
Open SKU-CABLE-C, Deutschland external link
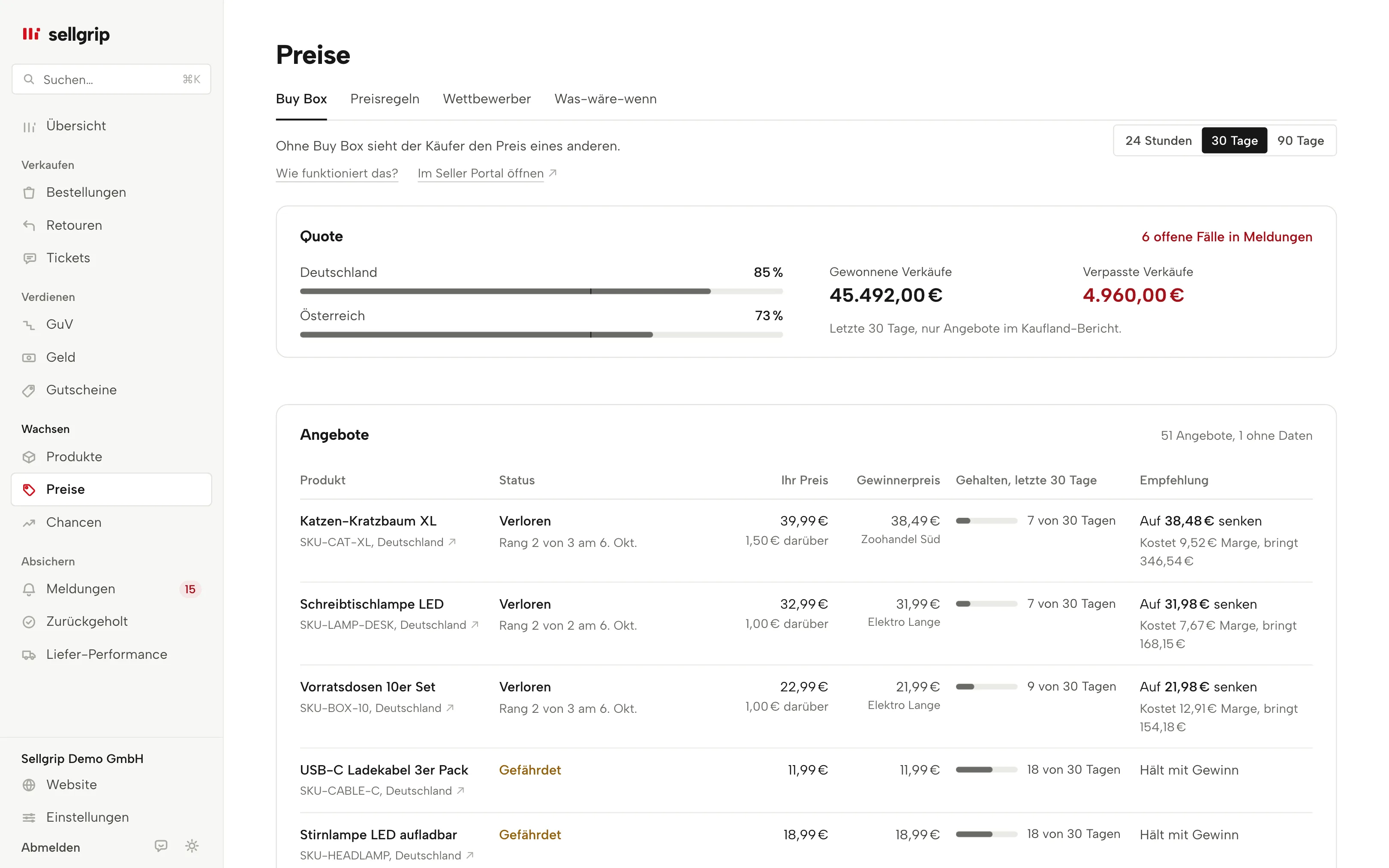click(x=382, y=790)
